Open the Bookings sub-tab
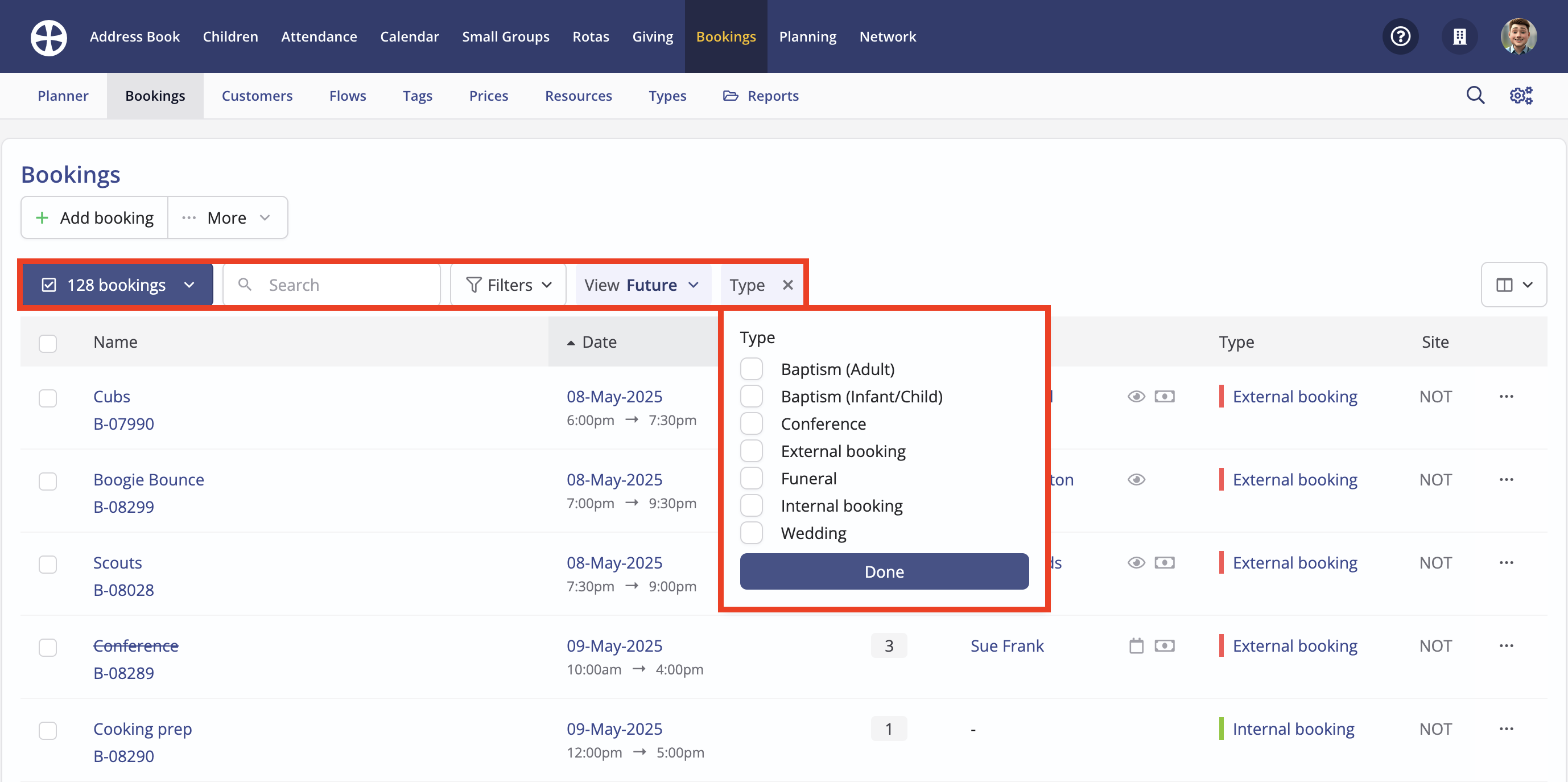 (x=155, y=96)
